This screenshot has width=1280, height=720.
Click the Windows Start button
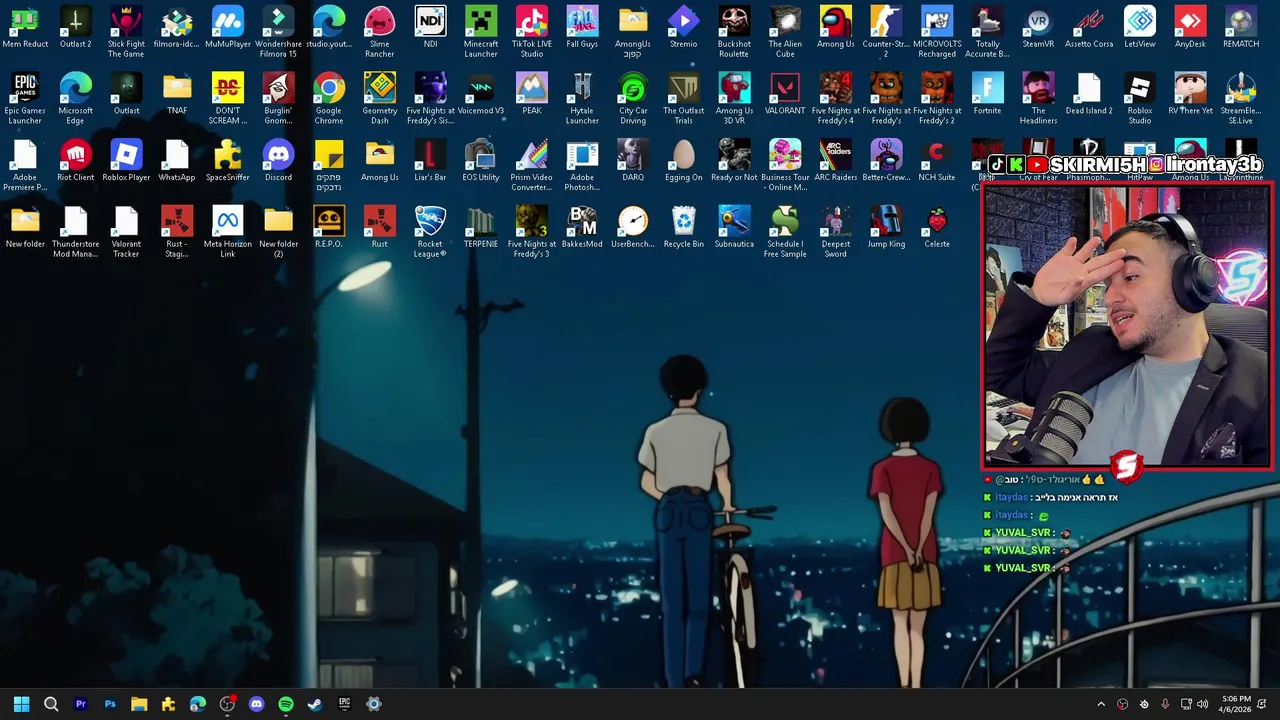(x=21, y=704)
